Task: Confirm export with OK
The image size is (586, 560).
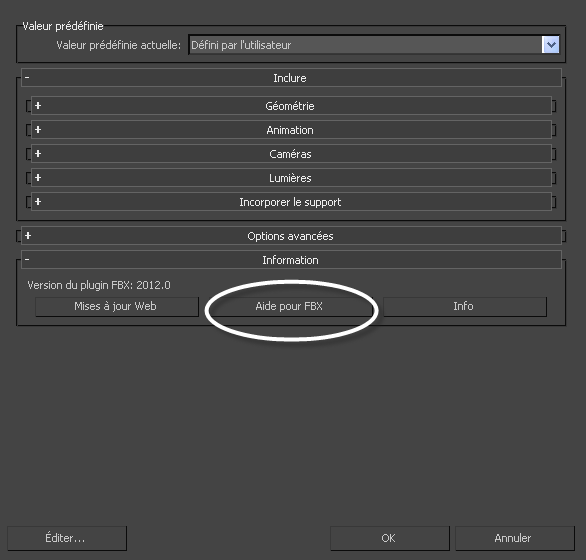Action: (389, 538)
